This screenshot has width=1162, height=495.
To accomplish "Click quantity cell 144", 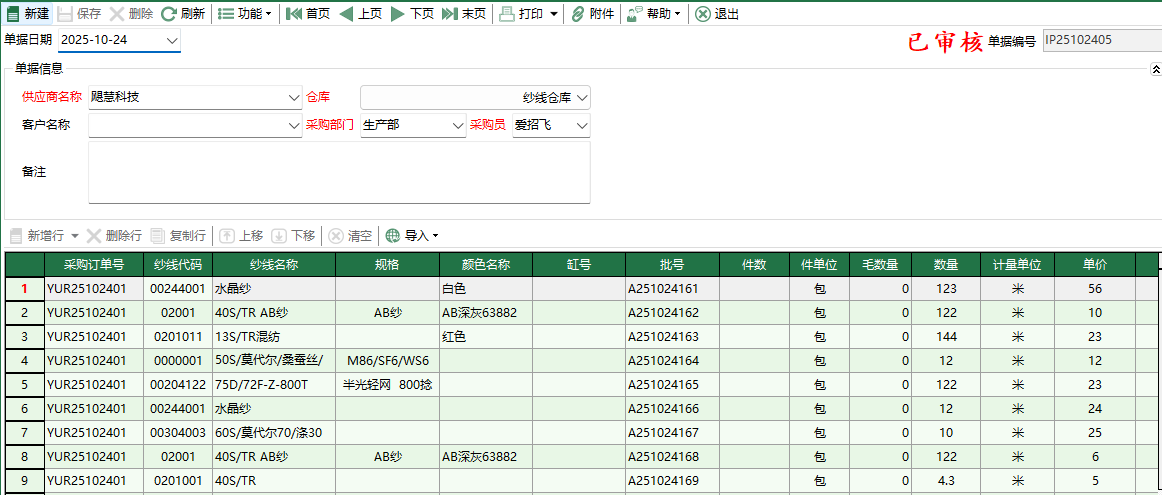I will point(946,337).
